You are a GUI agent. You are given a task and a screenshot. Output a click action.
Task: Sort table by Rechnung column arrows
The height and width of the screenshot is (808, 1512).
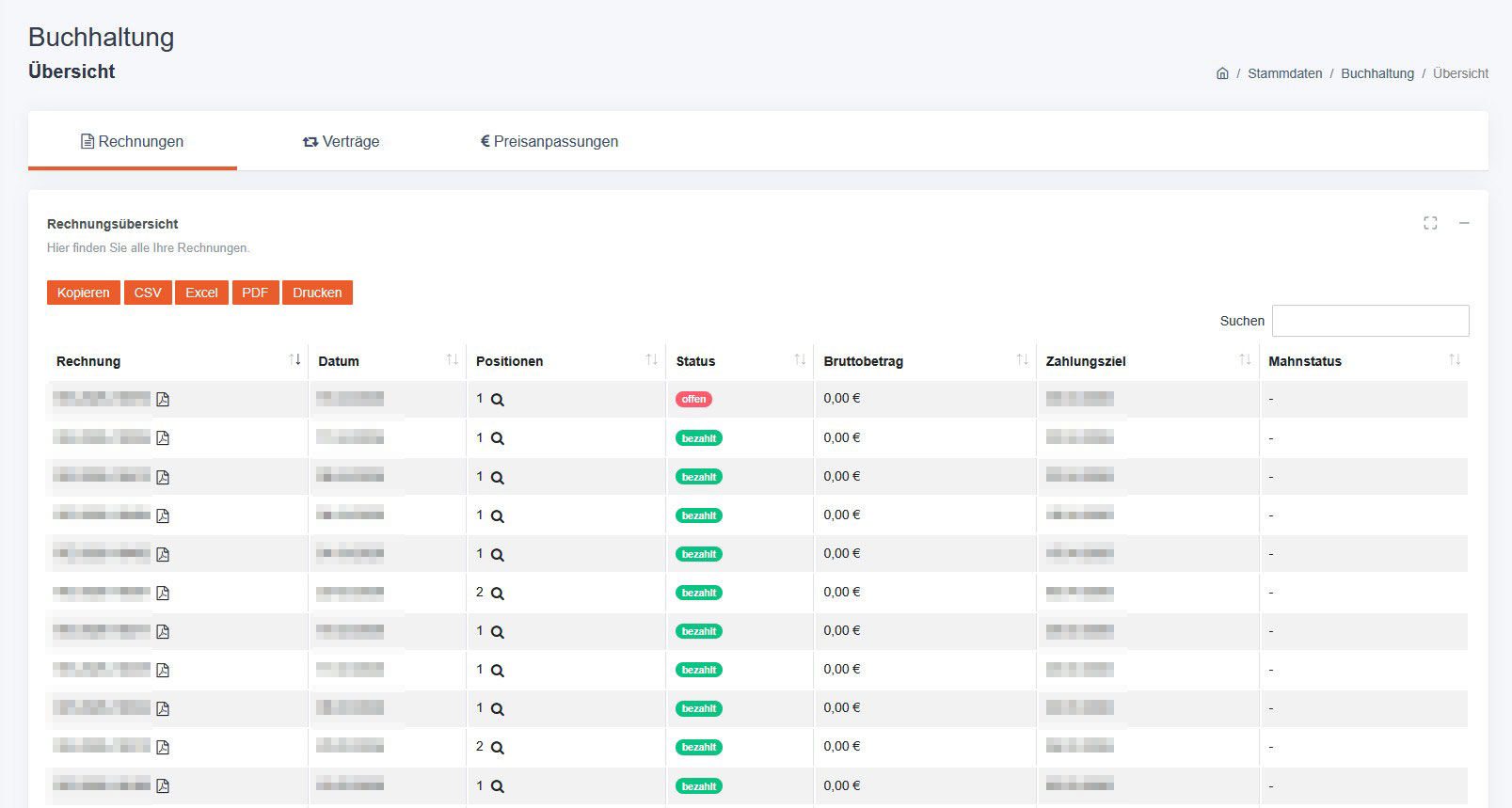coord(294,360)
